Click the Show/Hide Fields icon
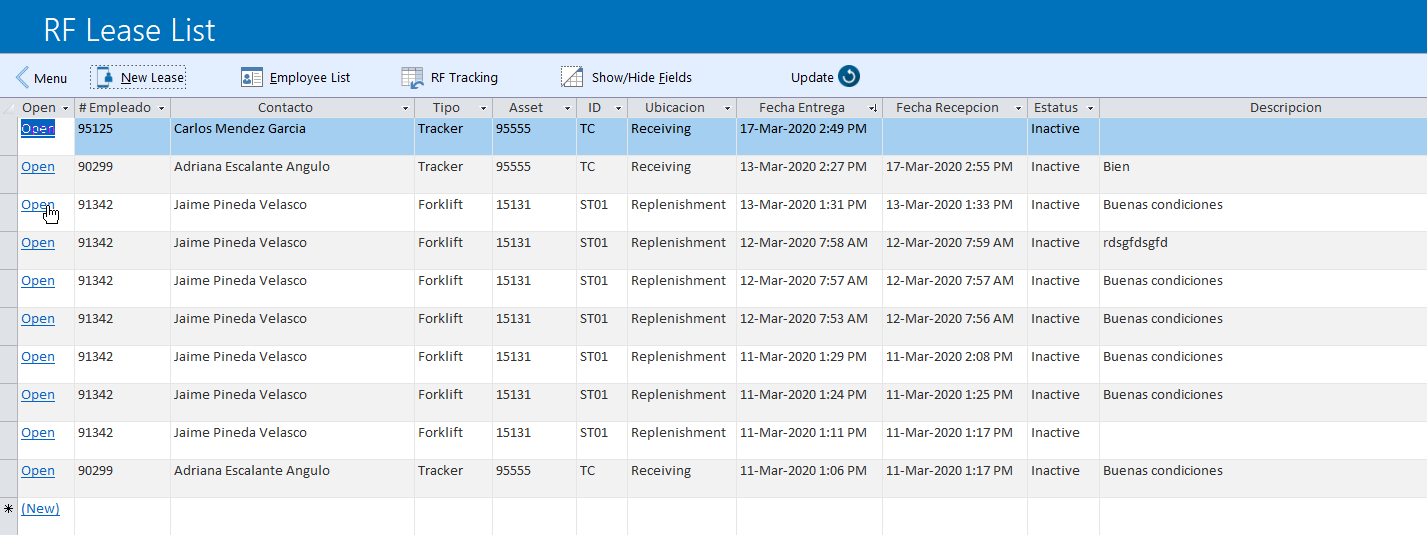The height and width of the screenshot is (535, 1427). 572,77
